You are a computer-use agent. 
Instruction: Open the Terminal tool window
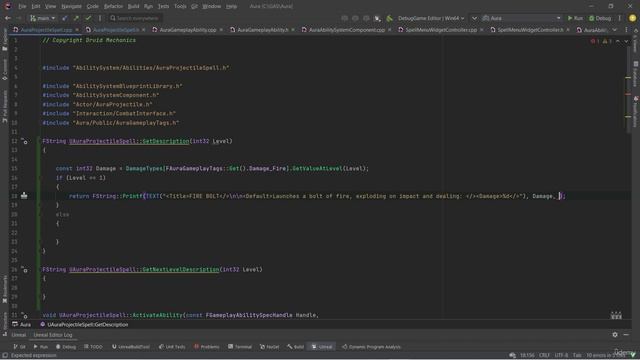click(240, 347)
